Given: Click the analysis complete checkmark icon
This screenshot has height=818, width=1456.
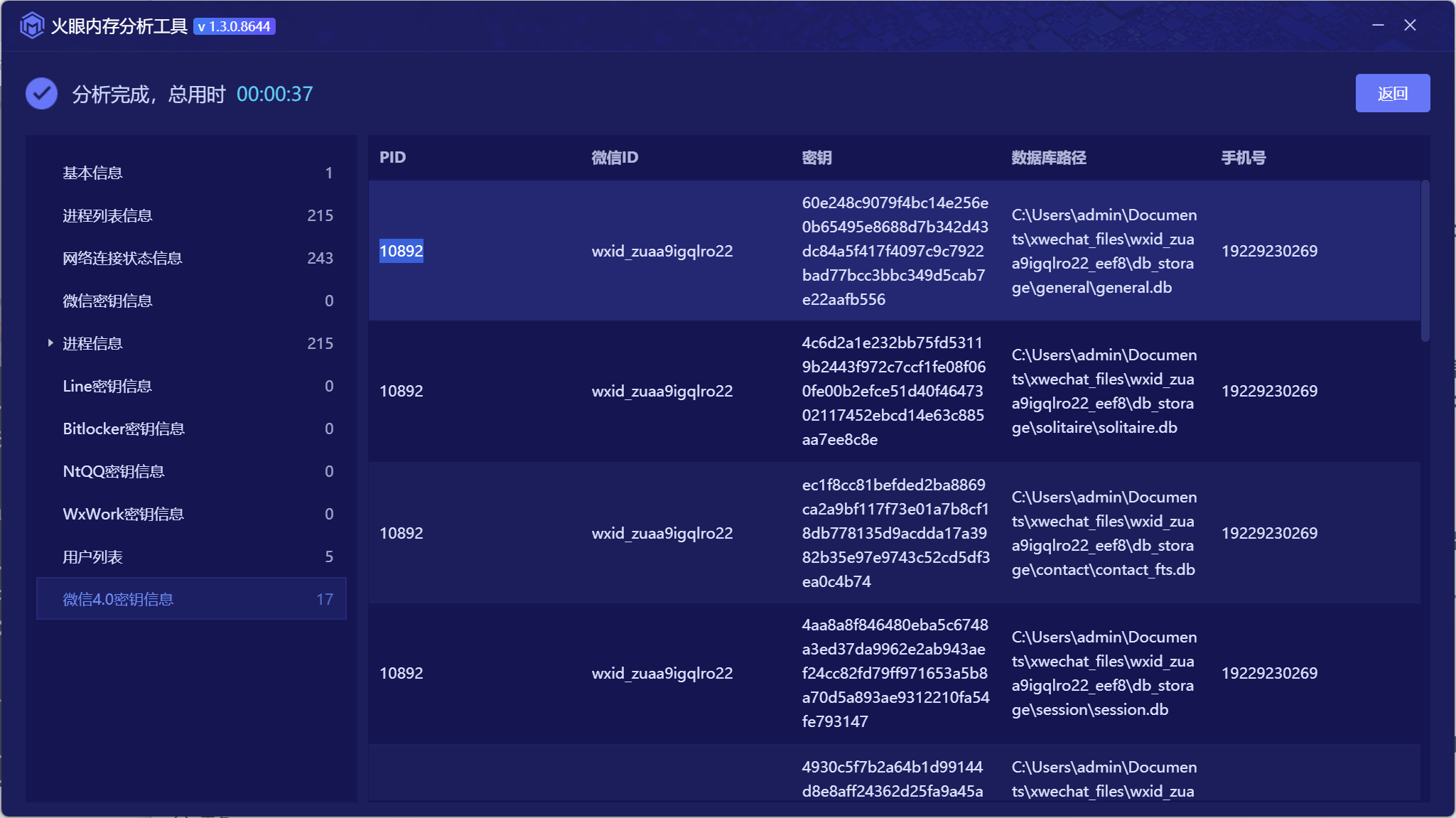Looking at the screenshot, I should (x=42, y=94).
